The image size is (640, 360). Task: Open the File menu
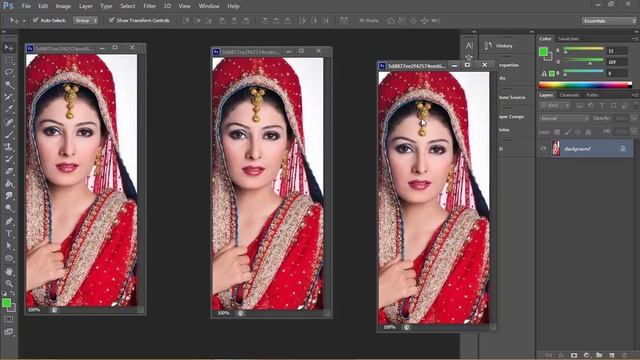click(x=26, y=6)
